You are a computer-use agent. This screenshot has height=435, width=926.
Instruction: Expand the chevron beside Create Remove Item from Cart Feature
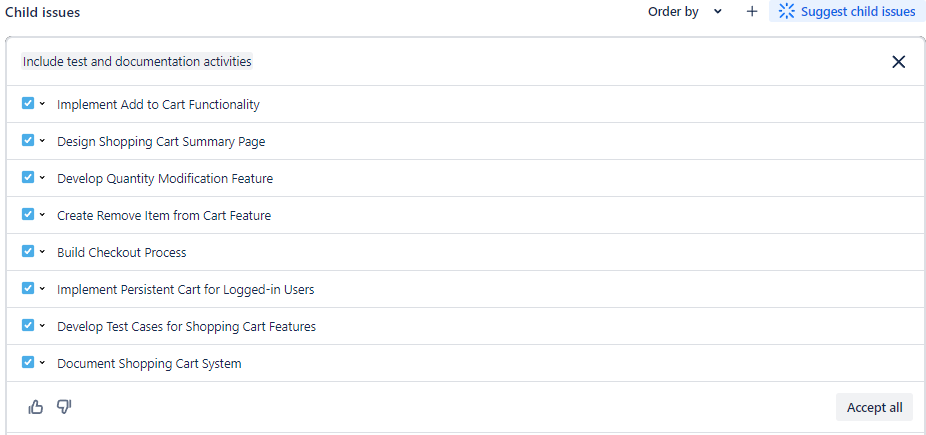[42, 215]
